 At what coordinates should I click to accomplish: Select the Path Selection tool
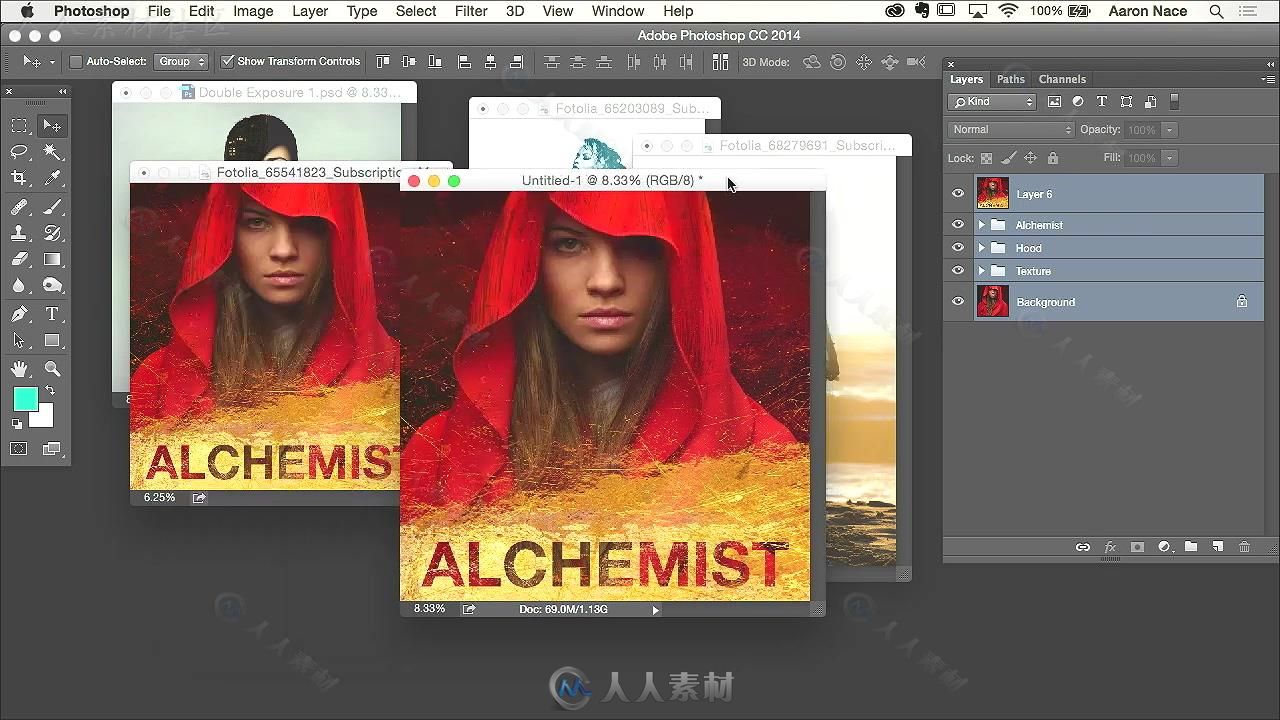[x=19, y=341]
